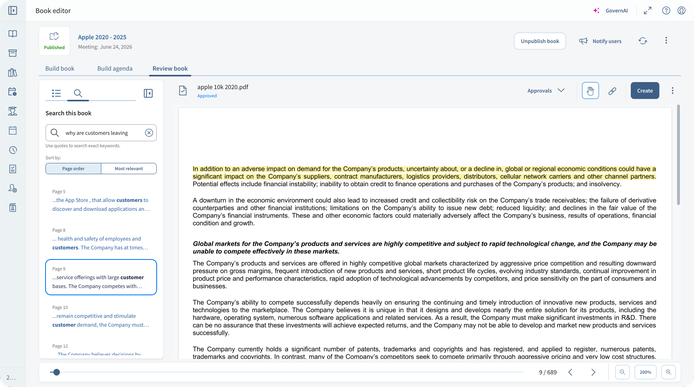694x387 pixels.
Task: Sort results by Most relevant
Action: click(x=129, y=169)
